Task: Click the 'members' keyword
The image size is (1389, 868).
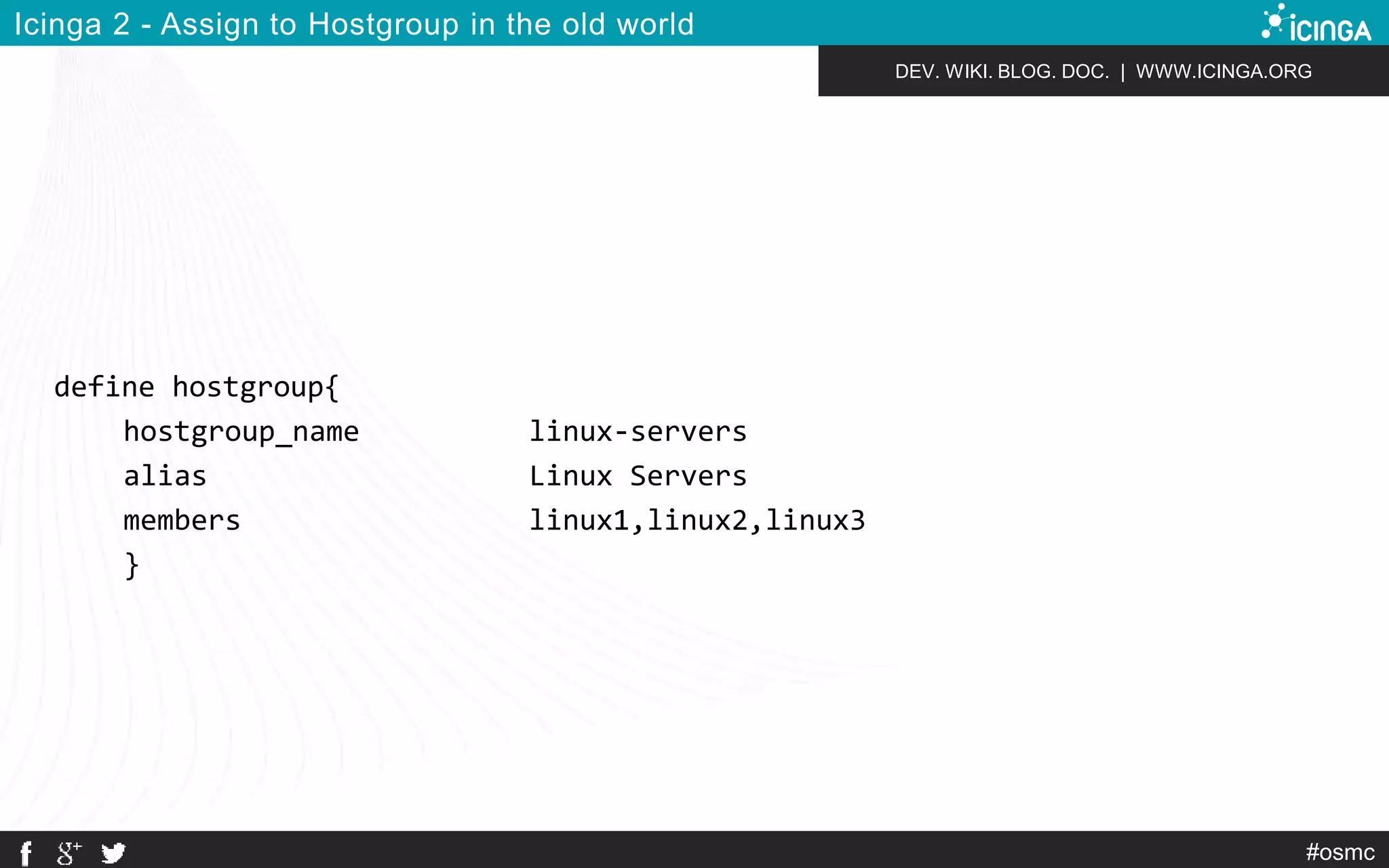Action: pos(182,520)
